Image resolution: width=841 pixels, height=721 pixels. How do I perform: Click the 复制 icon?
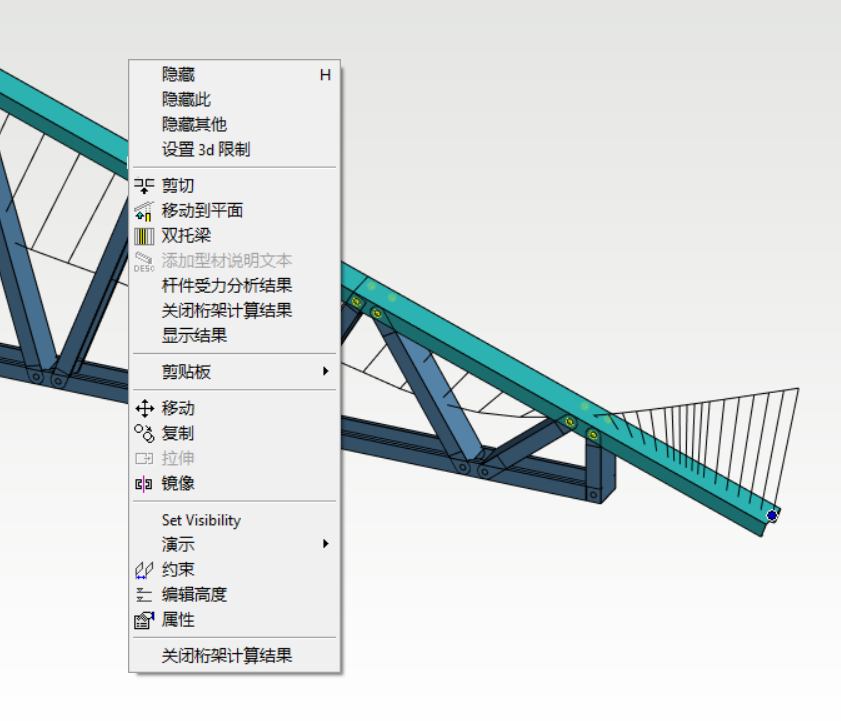click(144, 433)
